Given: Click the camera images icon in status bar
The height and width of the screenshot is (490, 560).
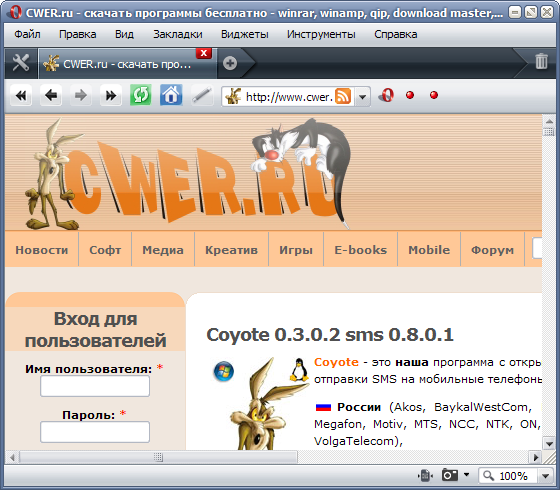Looking at the screenshot, I should coord(450,475).
